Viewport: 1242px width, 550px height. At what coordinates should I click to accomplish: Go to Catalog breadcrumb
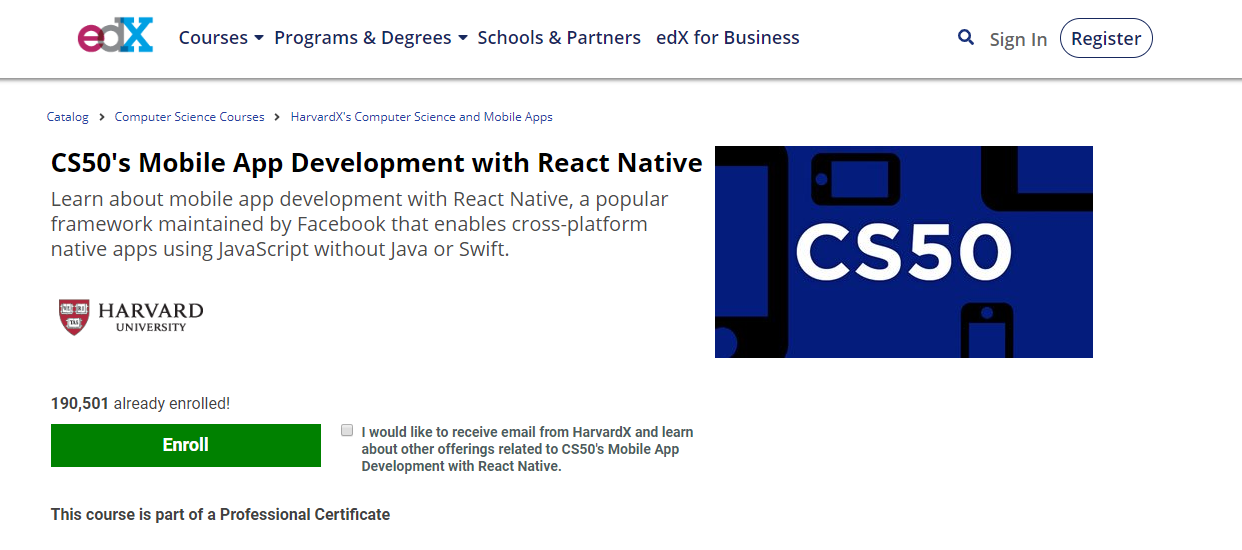[68, 117]
